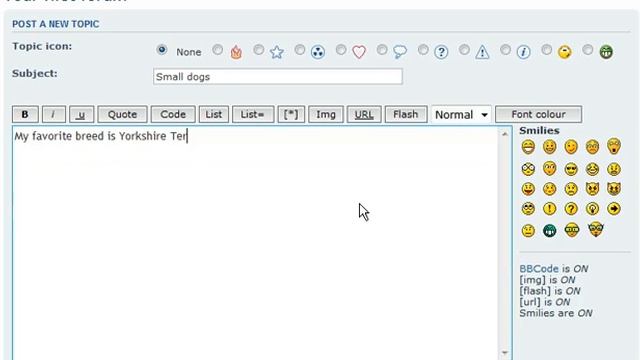
Task: Click the List= ordered list button
Action: [253, 114]
